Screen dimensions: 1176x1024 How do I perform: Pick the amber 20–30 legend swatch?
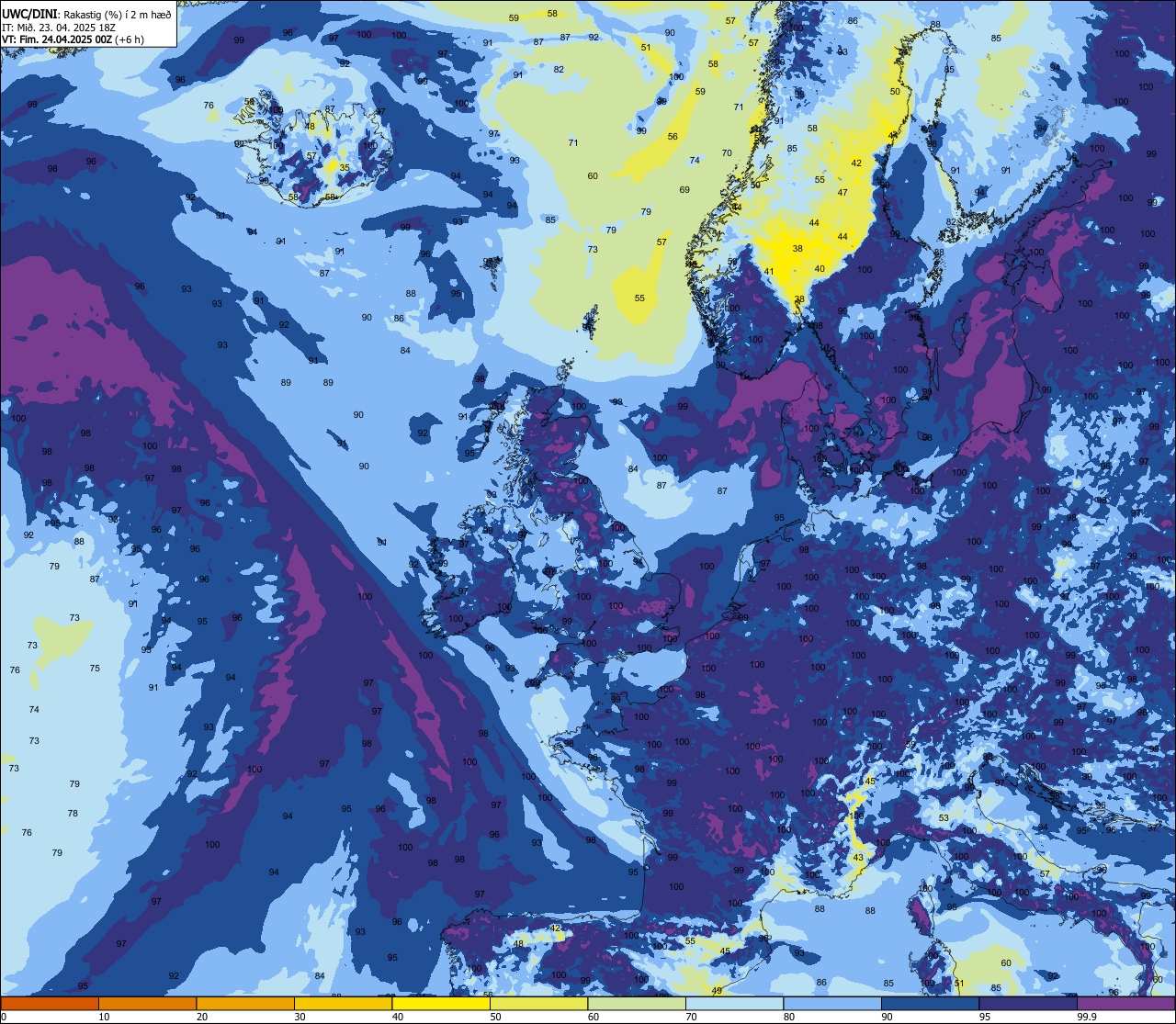click(x=245, y=1003)
